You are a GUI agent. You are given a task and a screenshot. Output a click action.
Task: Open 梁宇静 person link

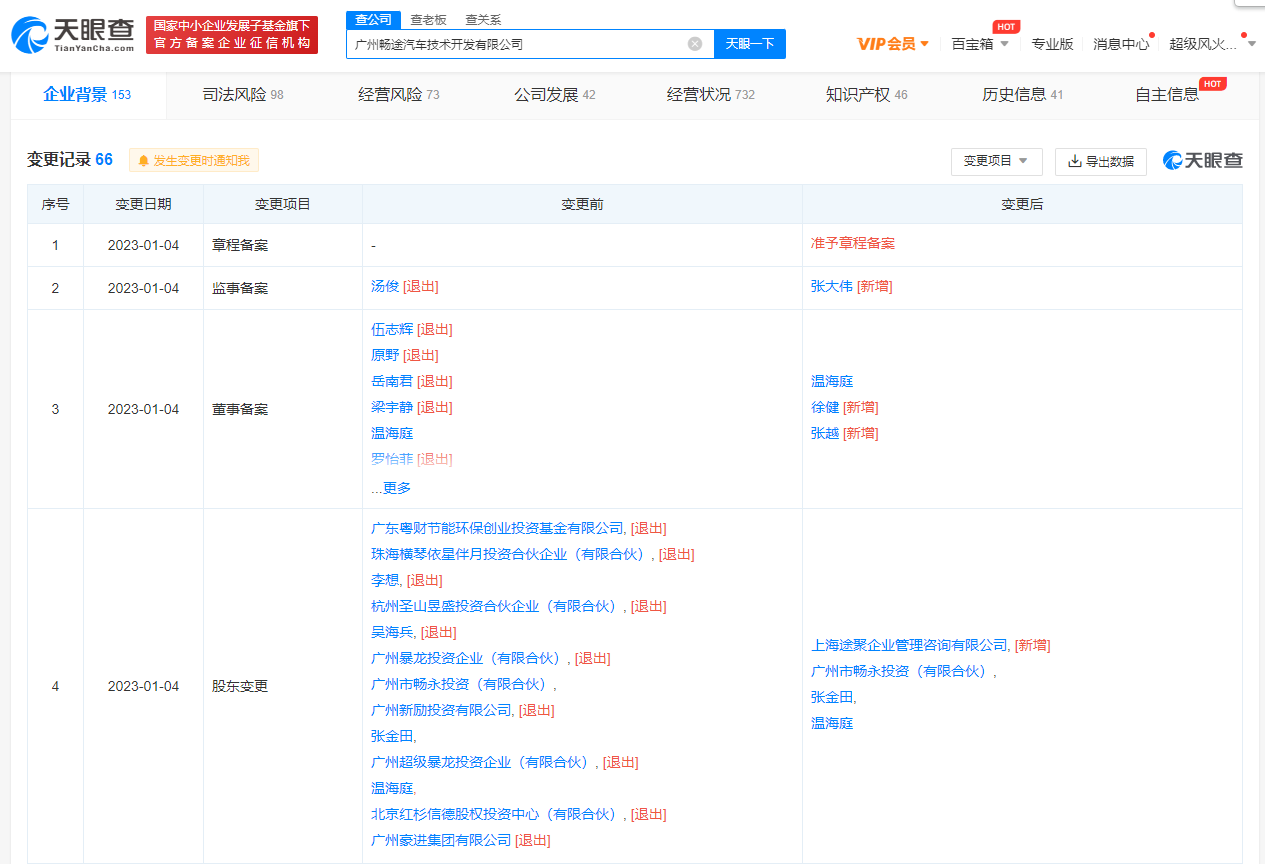[x=392, y=407]
